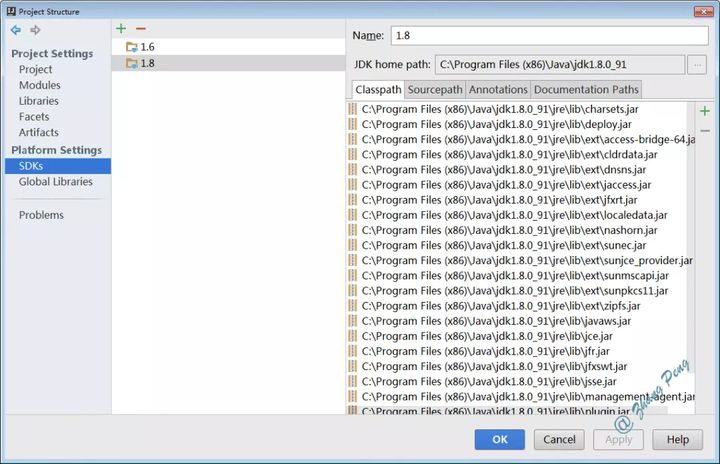This screenshot has height=464, width=720.
Task: Click the Cancel button
Action: click(x=559, y=440)
